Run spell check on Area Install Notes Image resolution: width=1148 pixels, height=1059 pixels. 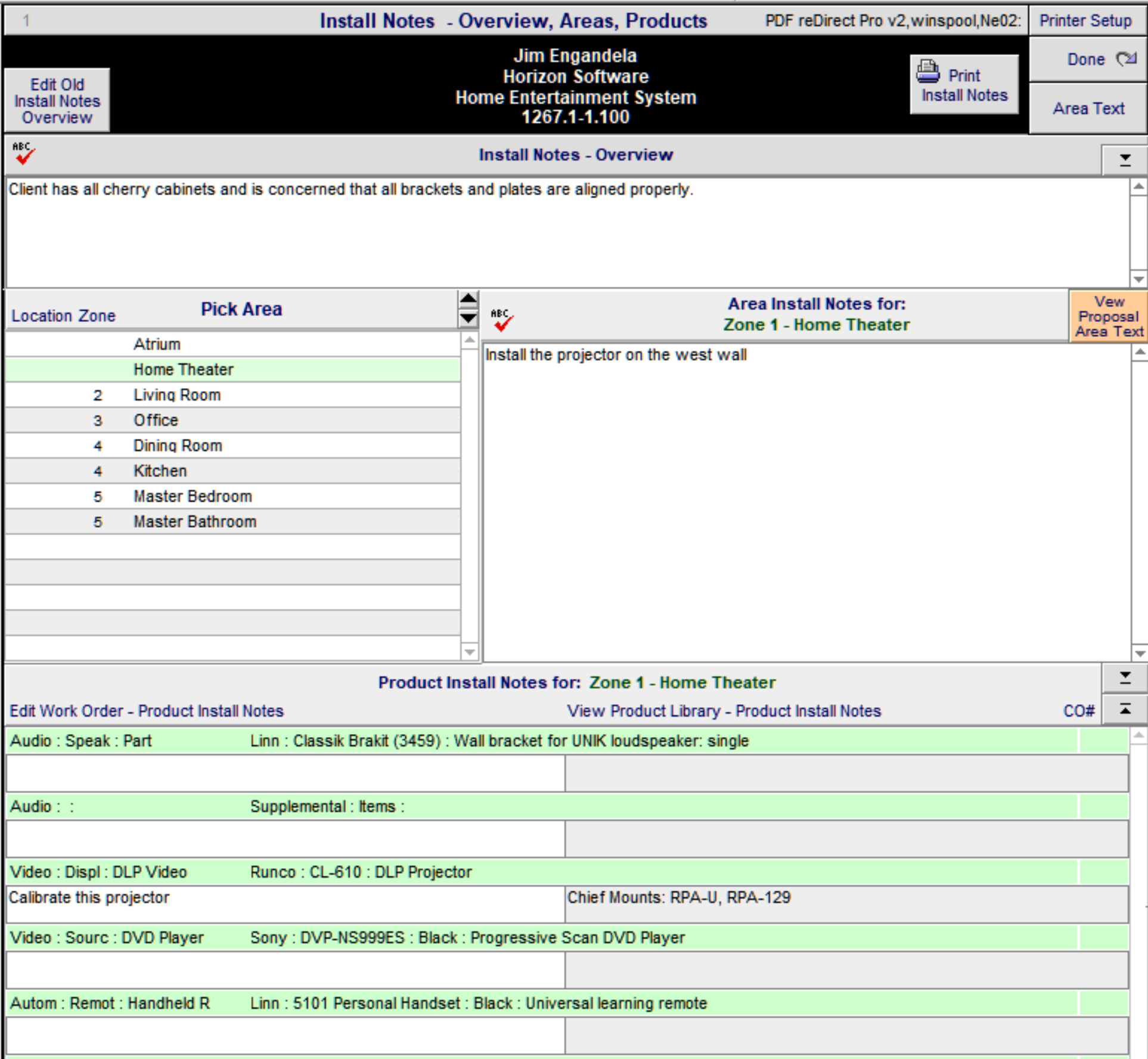501,320
